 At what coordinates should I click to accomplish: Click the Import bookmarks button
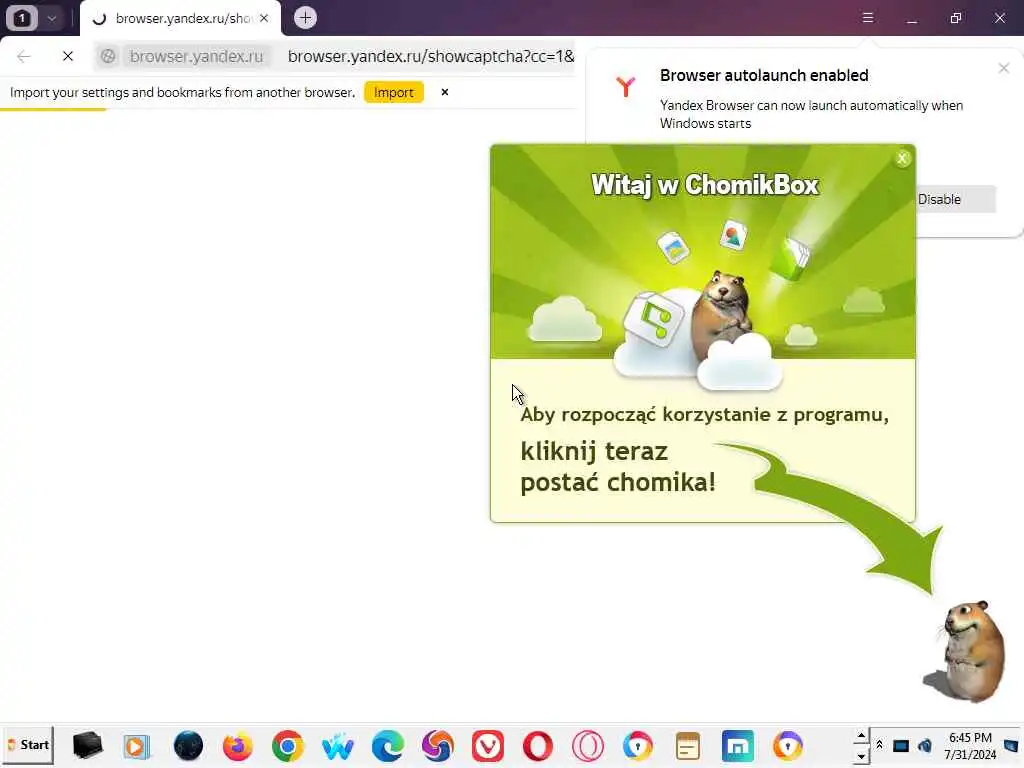pyautogui.click(x=394, y=92)
